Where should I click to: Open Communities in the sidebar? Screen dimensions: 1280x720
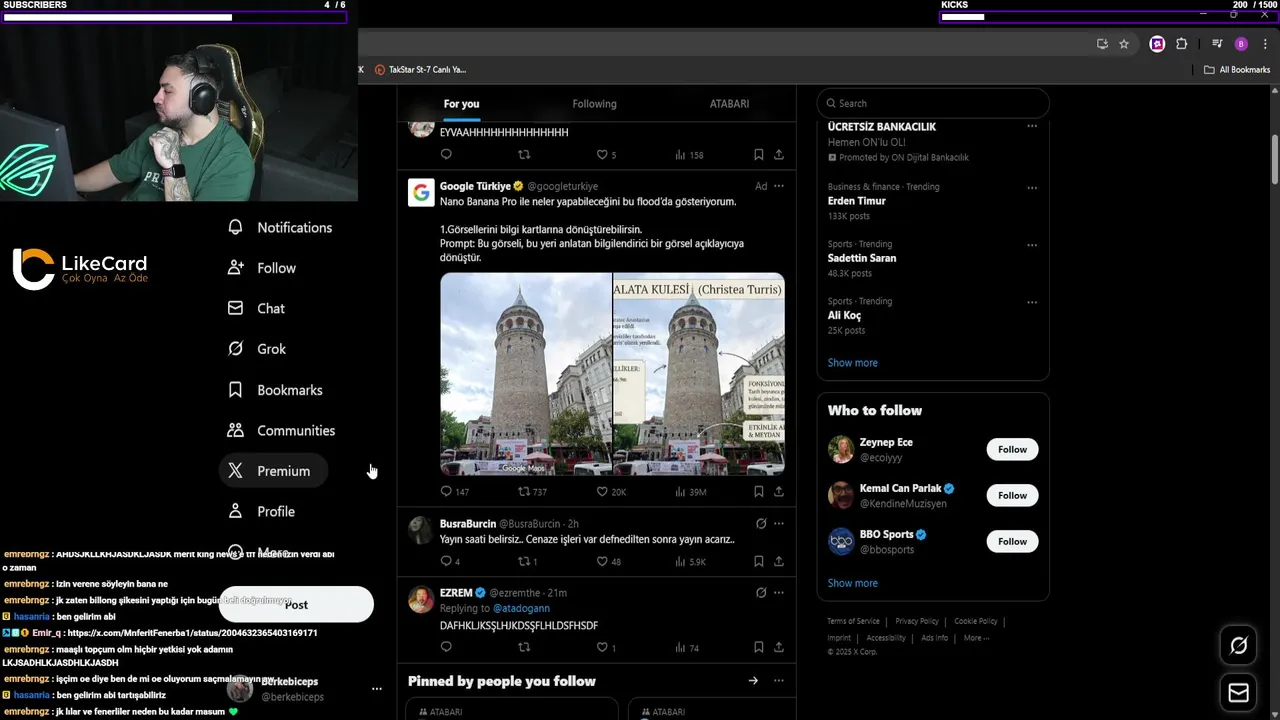(x=282, y=430)
